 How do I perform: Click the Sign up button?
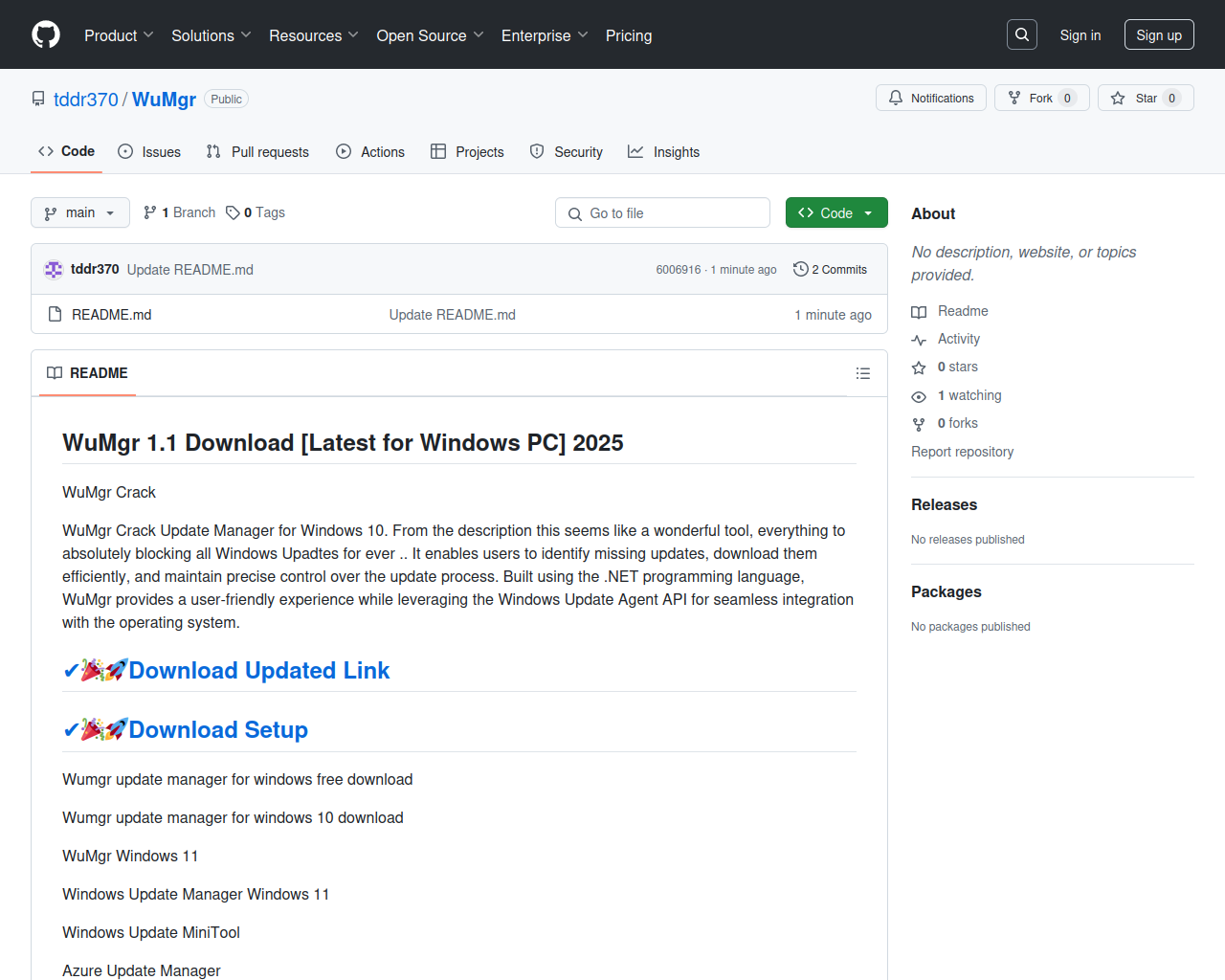coord(1159,35)
